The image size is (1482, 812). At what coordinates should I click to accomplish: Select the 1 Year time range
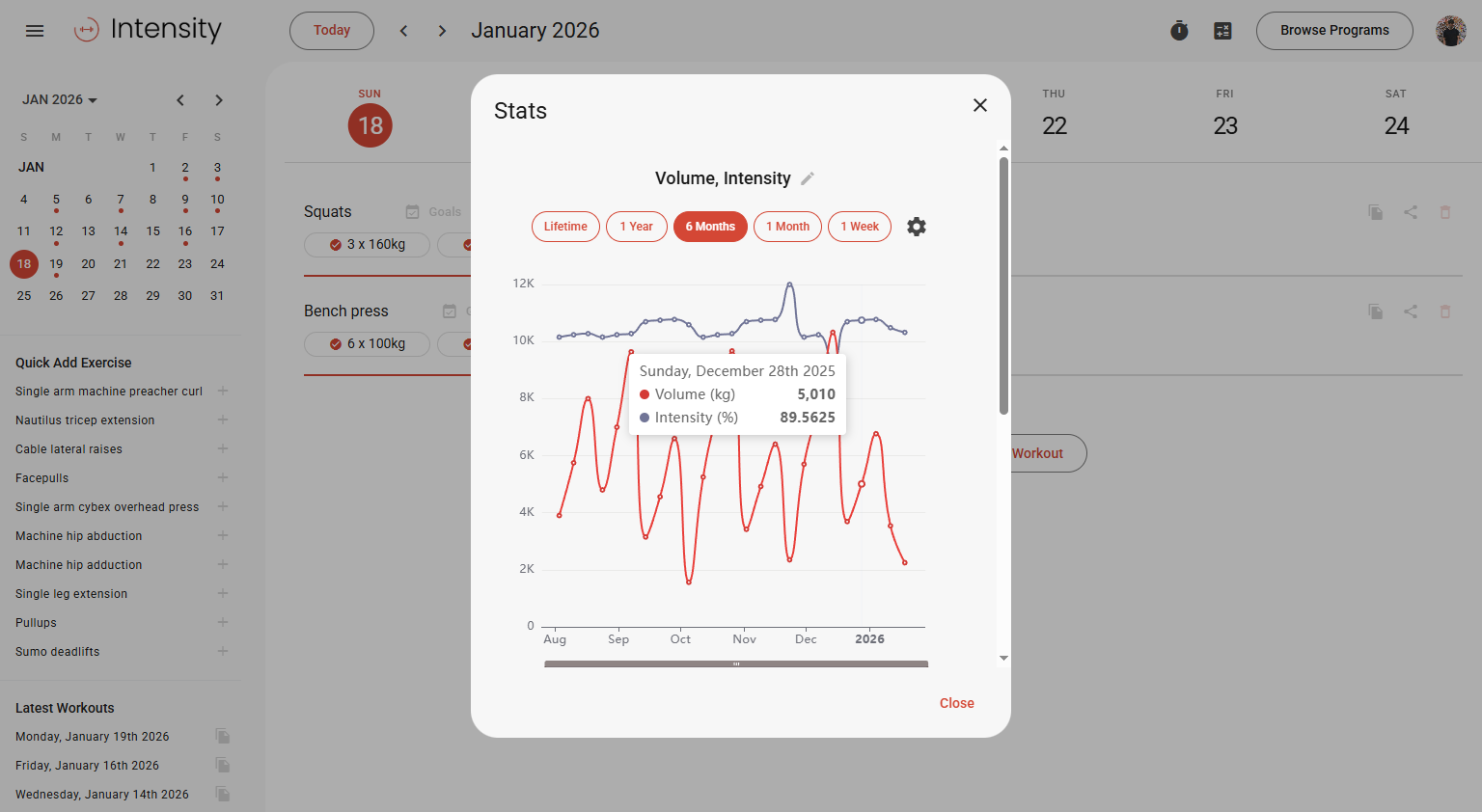[636, 227]
